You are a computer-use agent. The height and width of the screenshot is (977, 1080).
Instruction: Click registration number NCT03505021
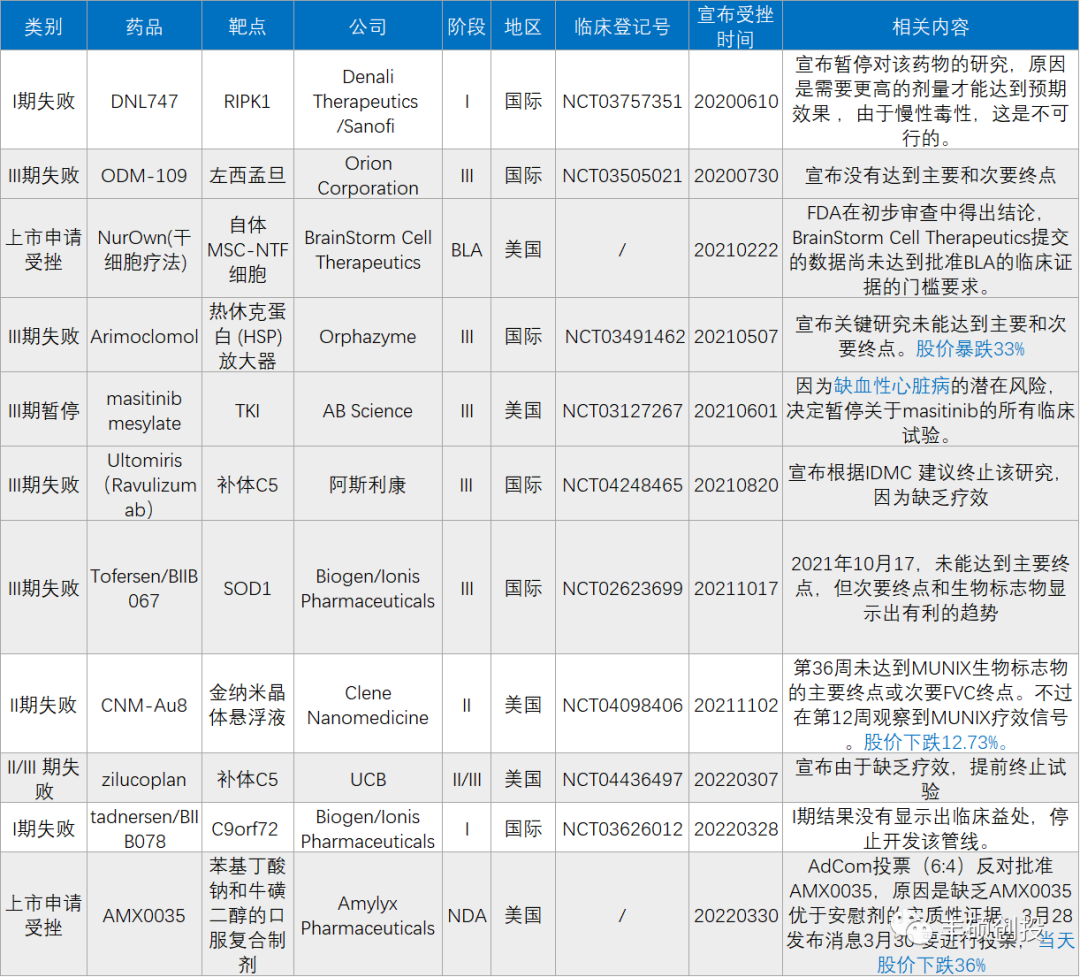tap(622, 175)
